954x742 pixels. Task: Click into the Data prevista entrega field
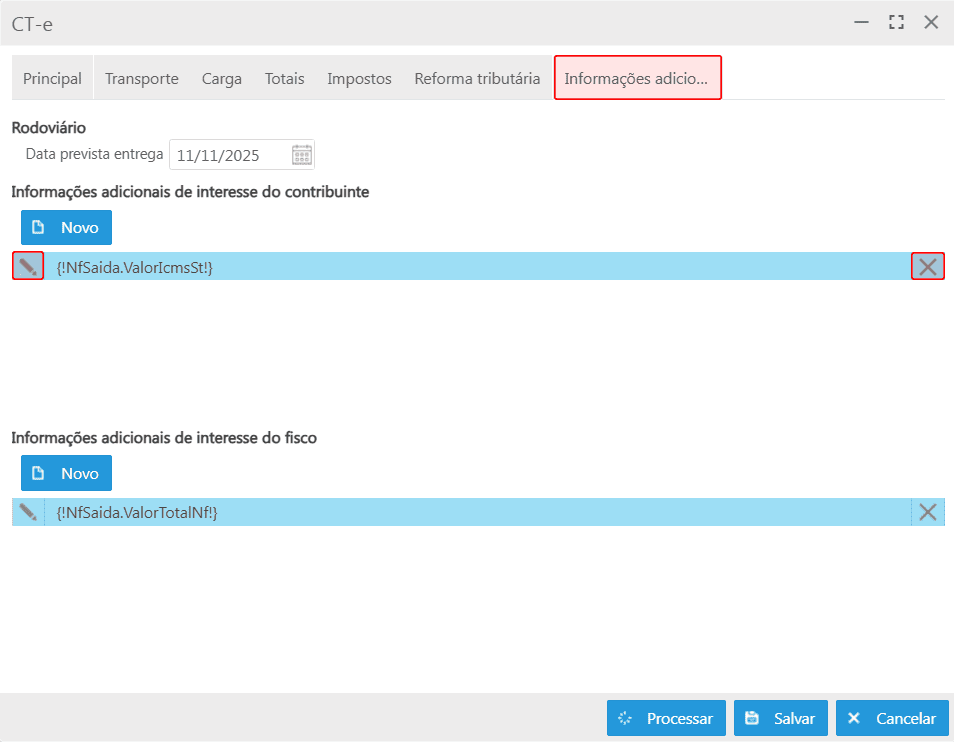228,155
